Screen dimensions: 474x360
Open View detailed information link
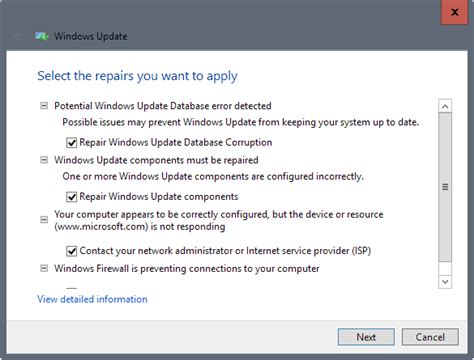[92, 299]
